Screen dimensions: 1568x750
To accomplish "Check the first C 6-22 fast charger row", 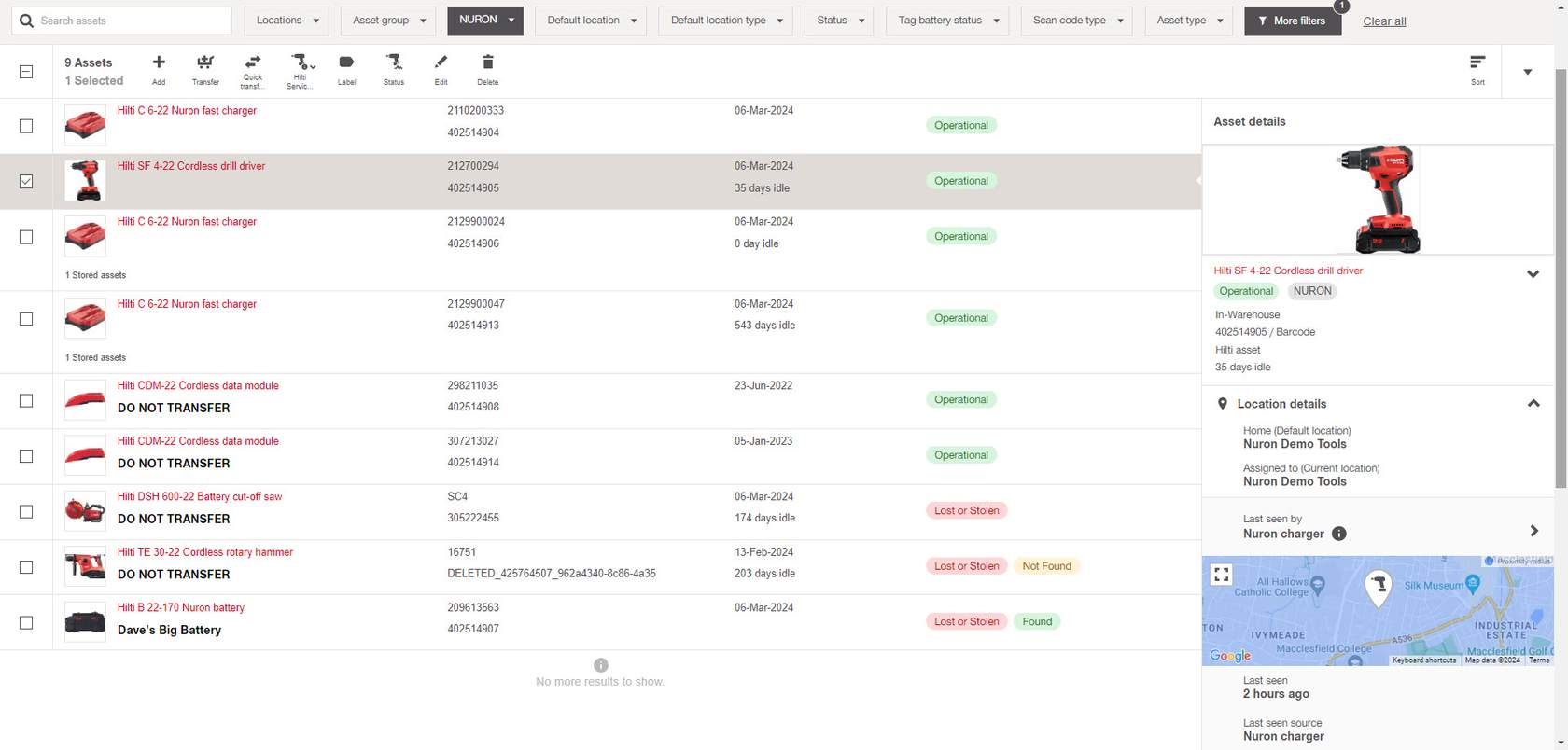I will [26, 126].
